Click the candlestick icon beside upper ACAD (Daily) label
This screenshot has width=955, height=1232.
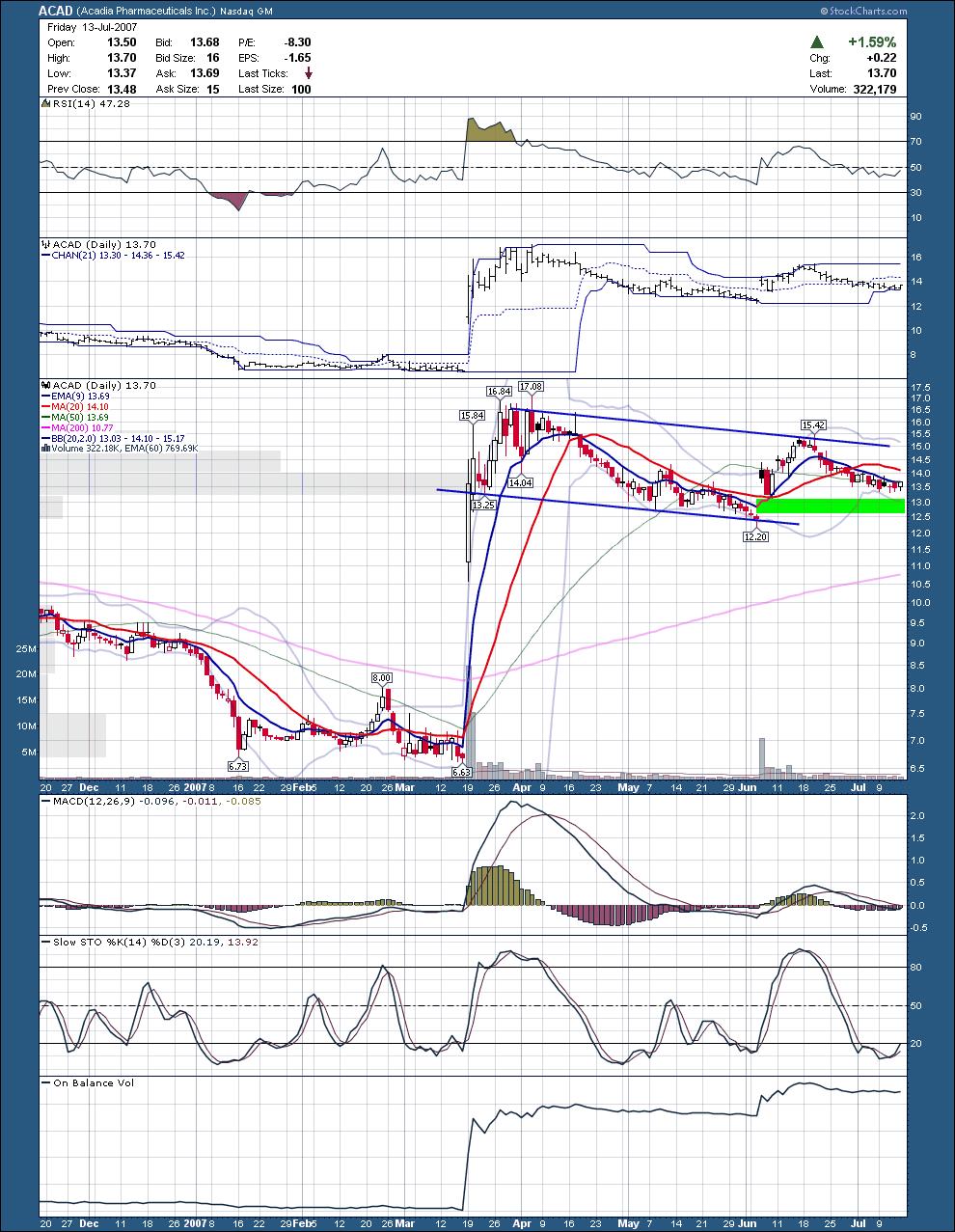(x=46, y=244)
